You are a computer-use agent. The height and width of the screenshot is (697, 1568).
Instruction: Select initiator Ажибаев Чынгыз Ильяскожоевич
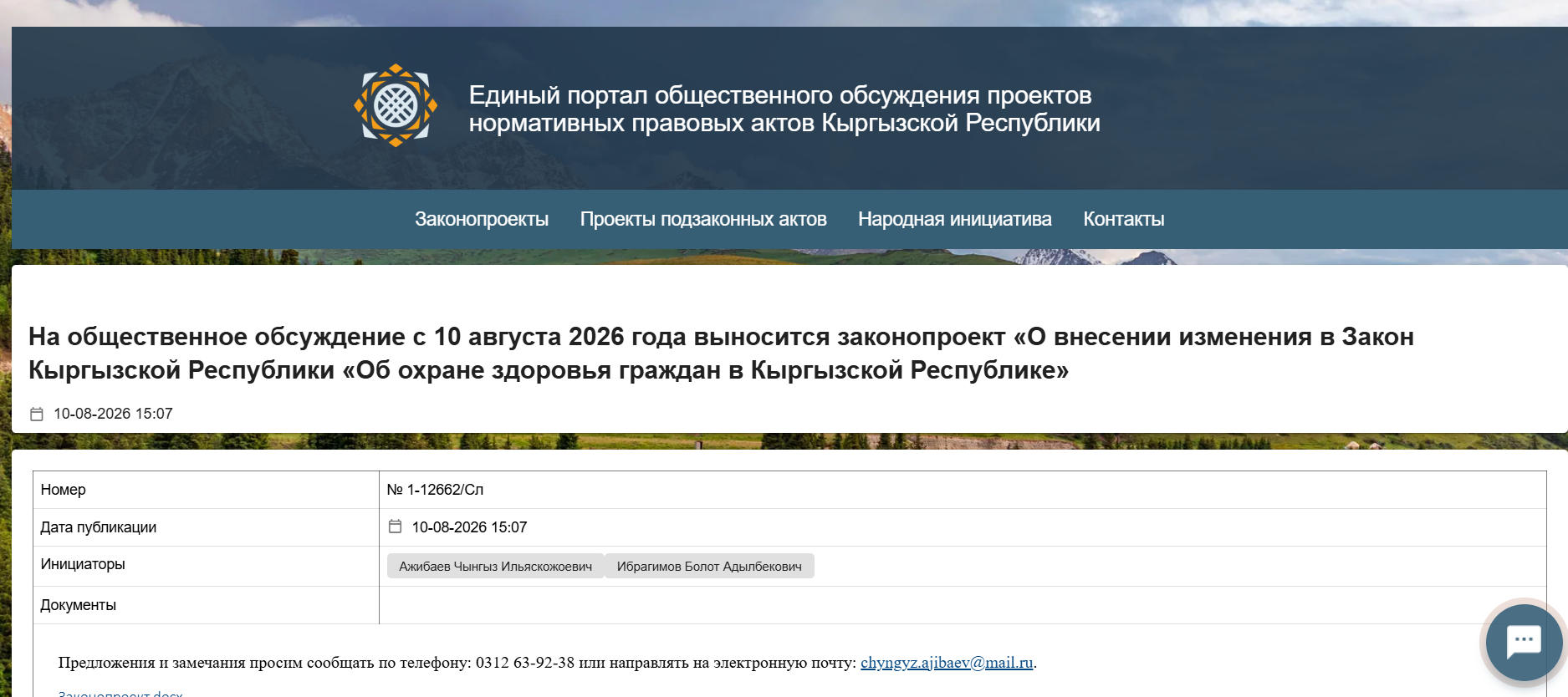(x=495, y=567)
